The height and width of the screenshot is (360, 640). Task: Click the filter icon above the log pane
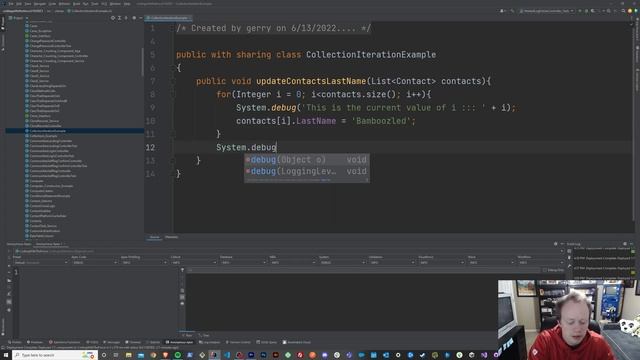pos(182,270)
